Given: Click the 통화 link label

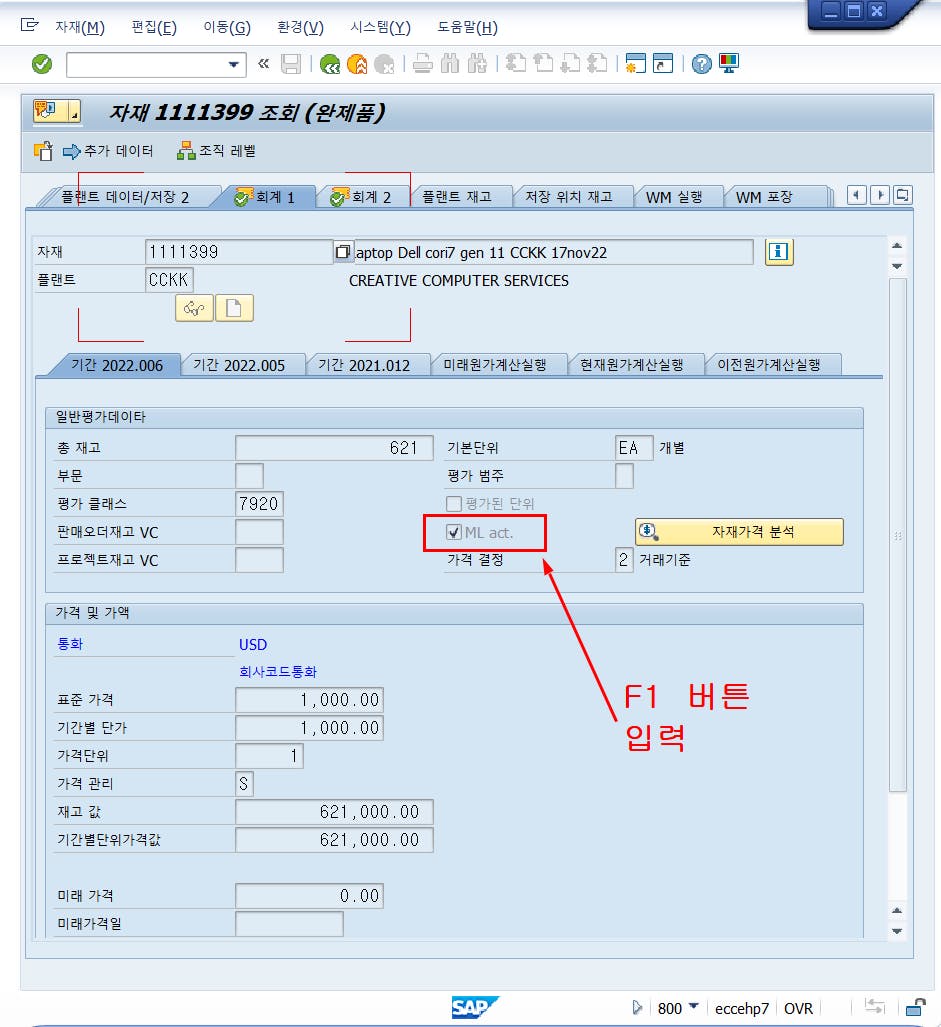Looking at the screenshot, I should [70, 644].
